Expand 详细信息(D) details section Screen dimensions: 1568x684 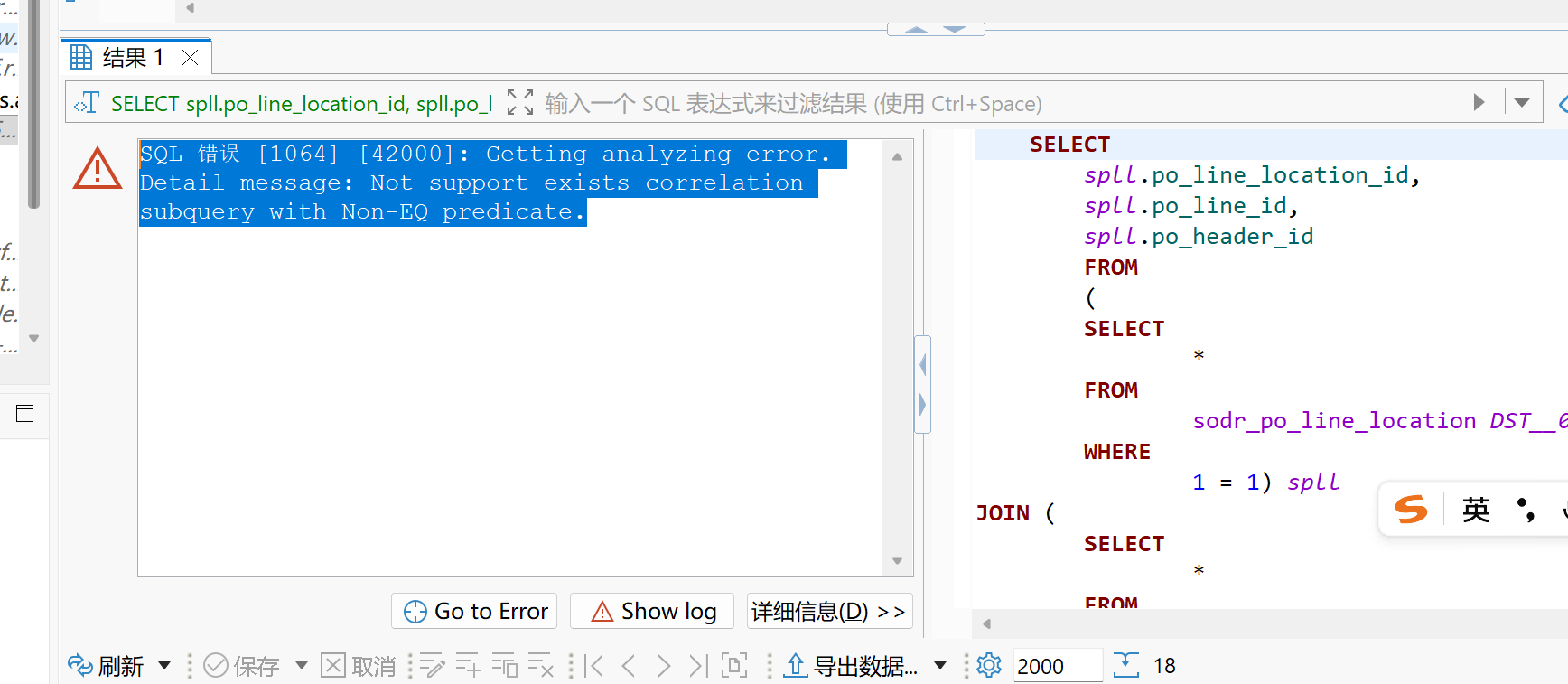point(828,612)
